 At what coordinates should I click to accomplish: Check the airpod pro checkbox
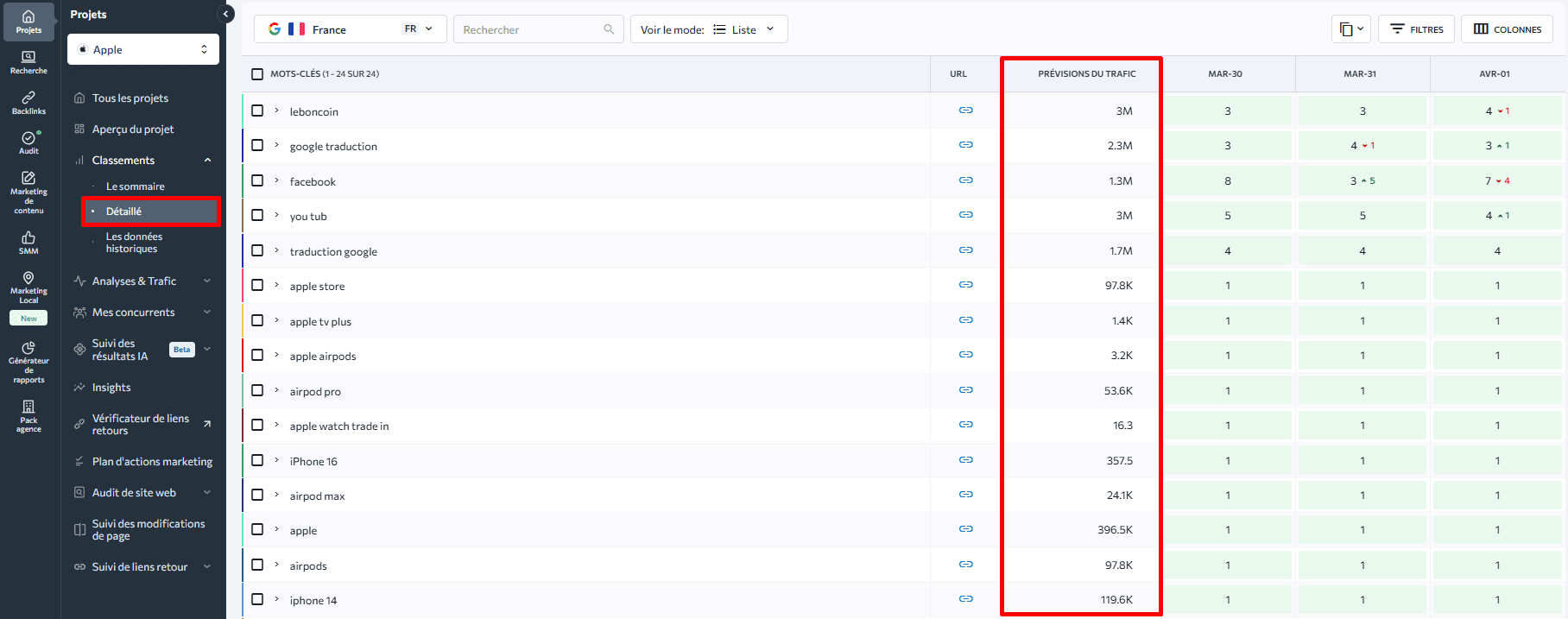[257, 390]
